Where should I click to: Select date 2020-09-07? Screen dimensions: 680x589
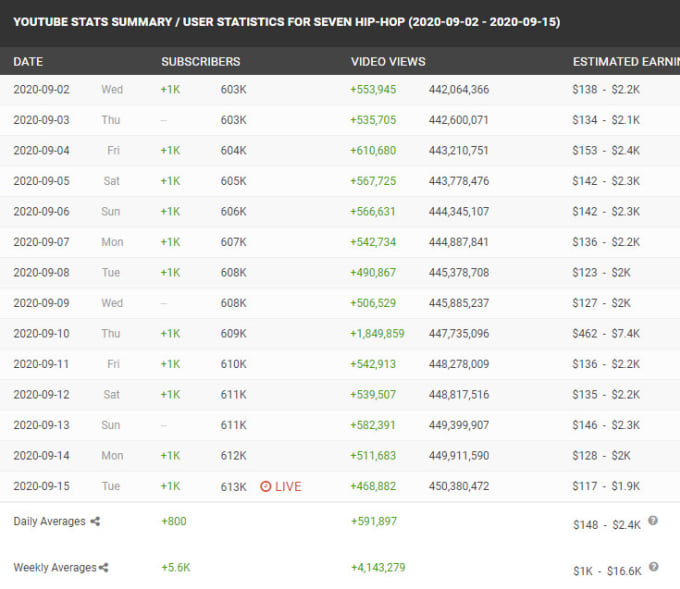click(x=41, y=242)
